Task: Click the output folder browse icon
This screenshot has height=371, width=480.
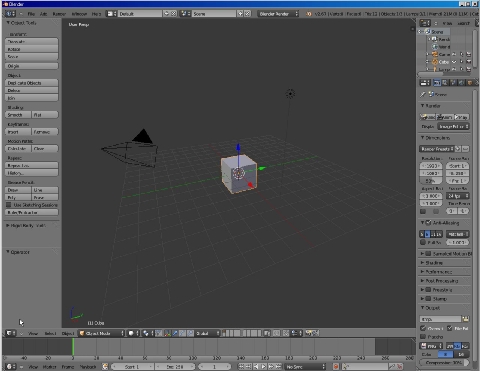Action: [x=465, y=319]
